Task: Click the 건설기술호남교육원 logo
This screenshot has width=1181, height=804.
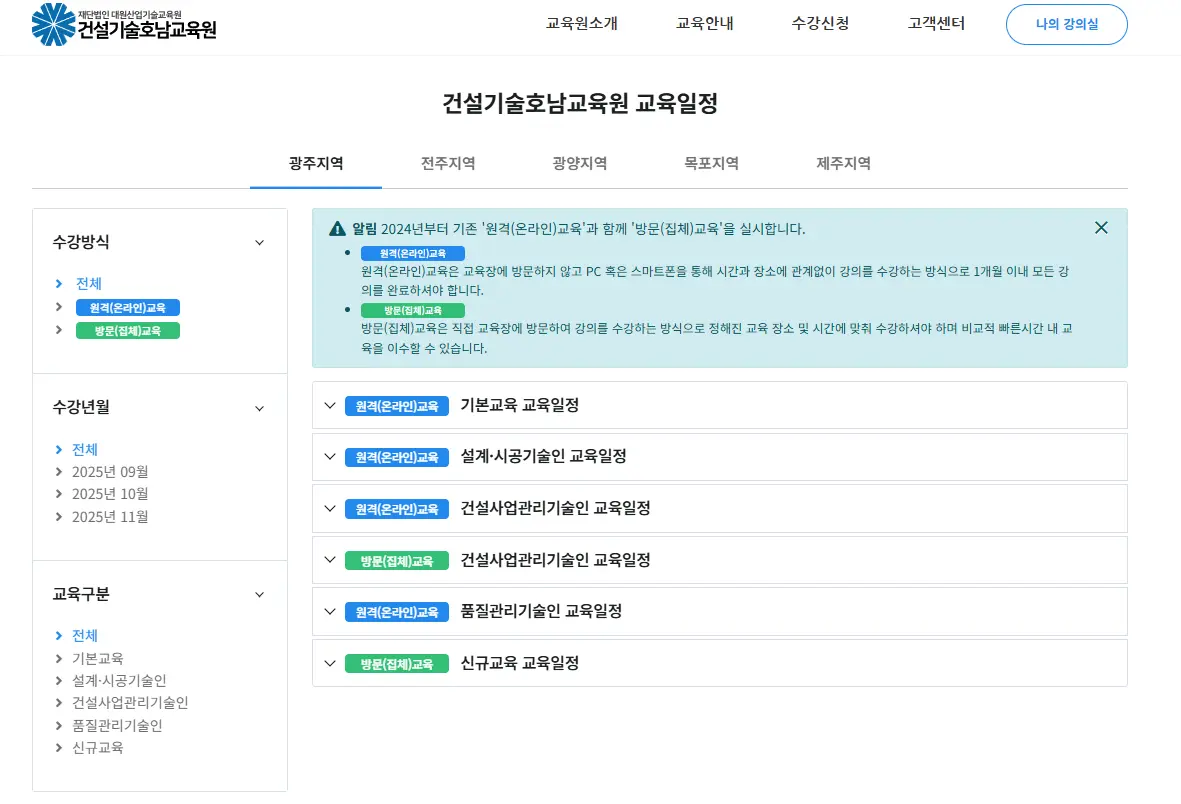Action: [120, 26]
